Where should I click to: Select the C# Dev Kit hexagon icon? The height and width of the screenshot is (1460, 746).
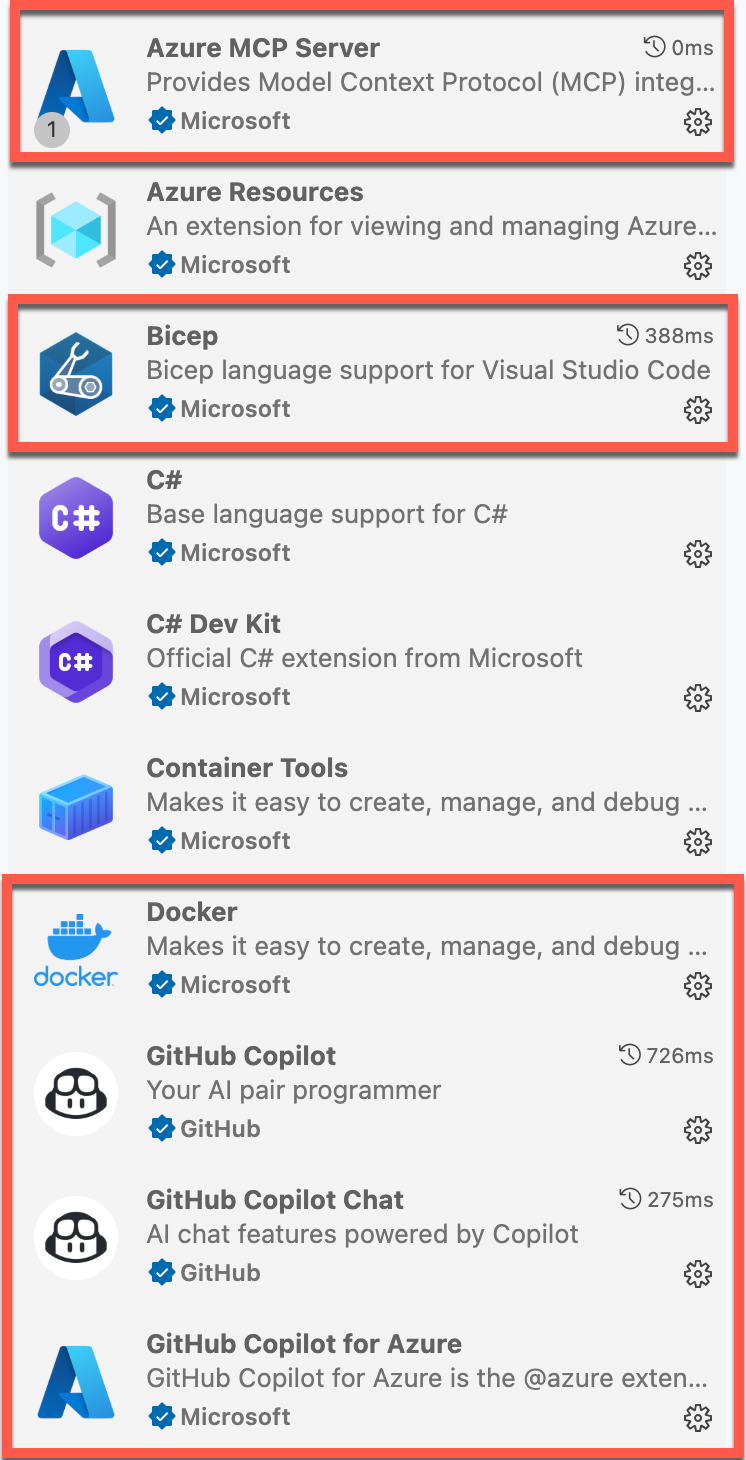pos(75,662)
